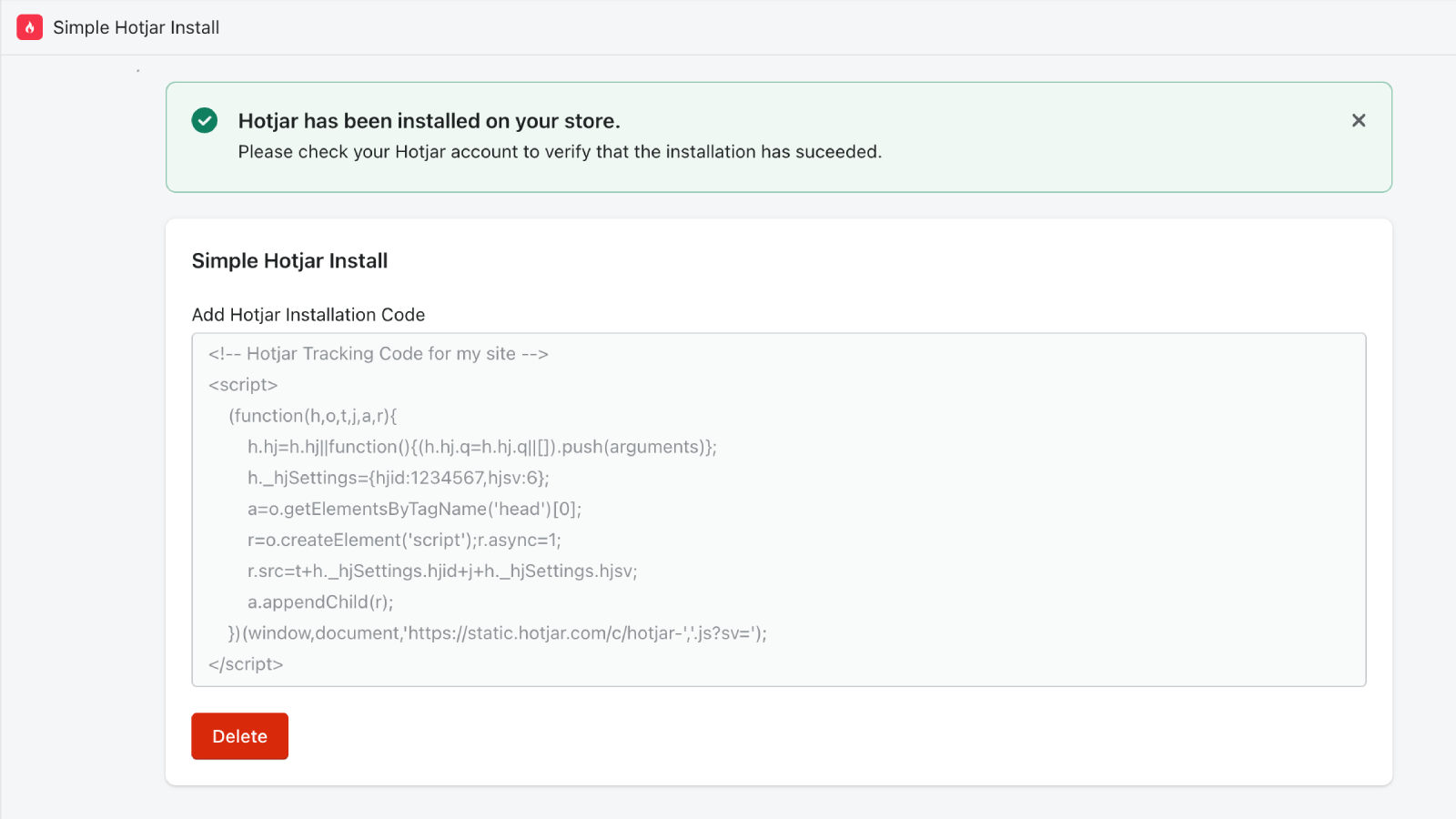This screenshot has height=819, width=1456.
Task: Click the 'Add Hotjar Installation Code' label
Action: [308, 314]
